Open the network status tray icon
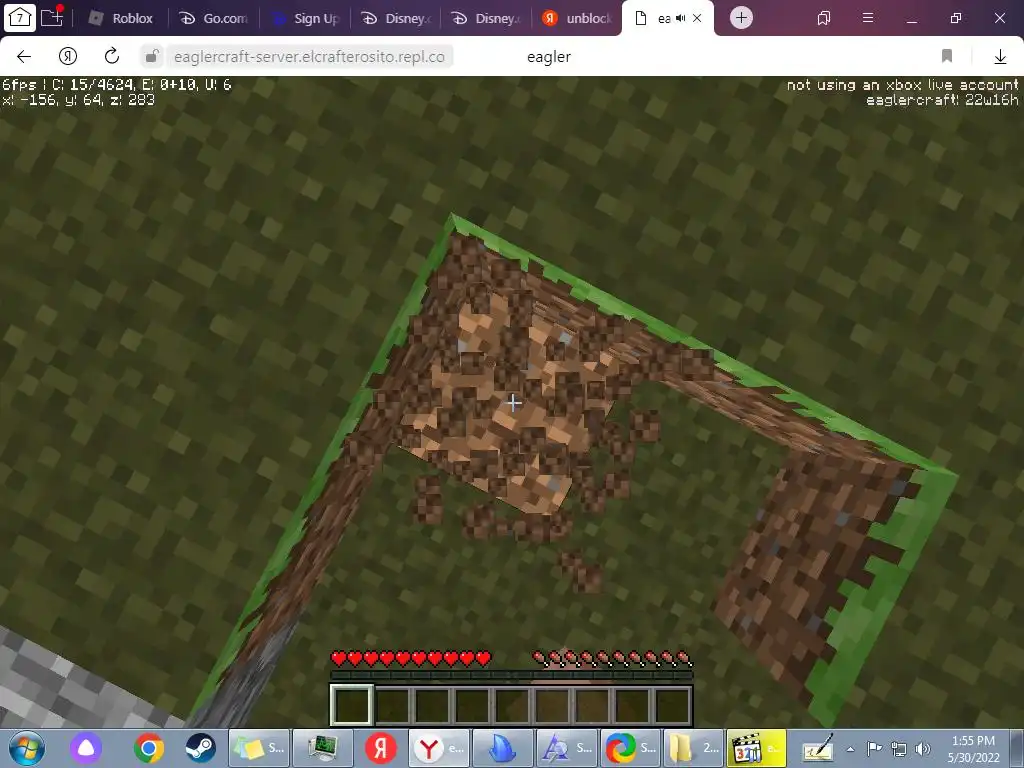The height and width of the screenshot is (768, 1024). 899,749
